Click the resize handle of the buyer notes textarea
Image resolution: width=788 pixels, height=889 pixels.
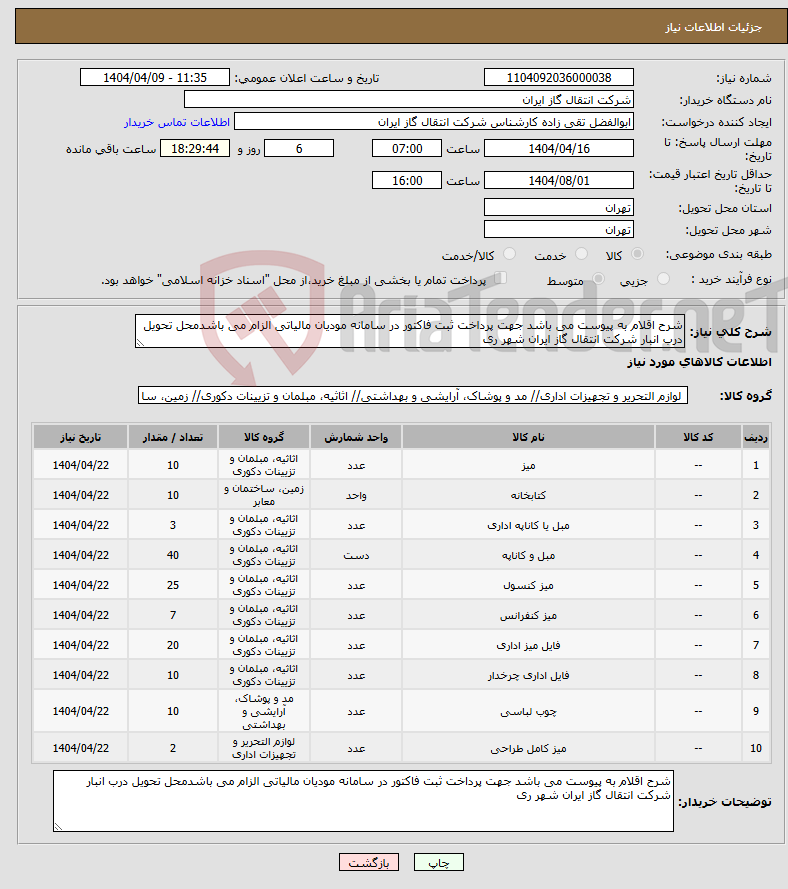pos(58,827)
